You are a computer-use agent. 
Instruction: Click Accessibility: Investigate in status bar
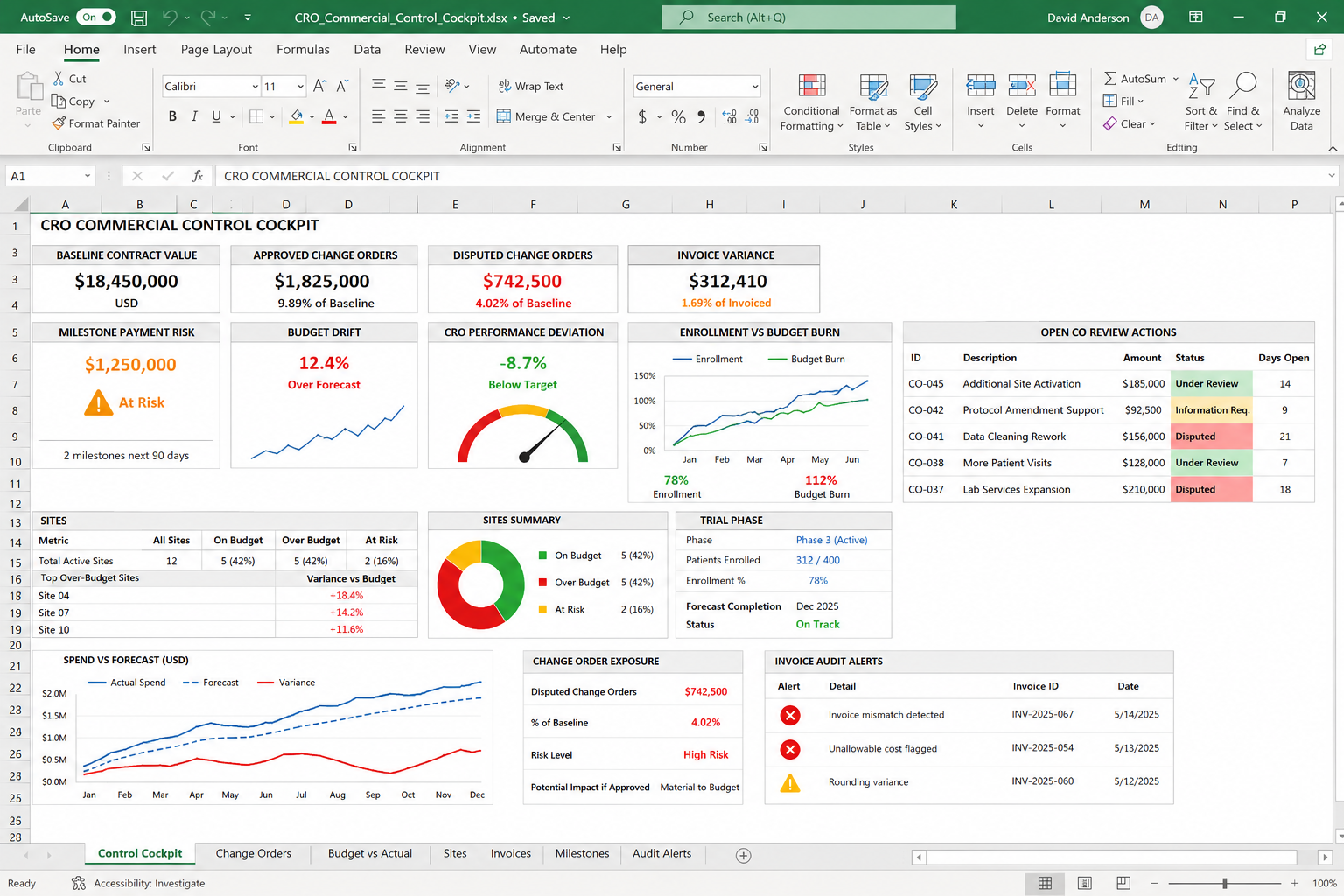(x=139, y=884)
